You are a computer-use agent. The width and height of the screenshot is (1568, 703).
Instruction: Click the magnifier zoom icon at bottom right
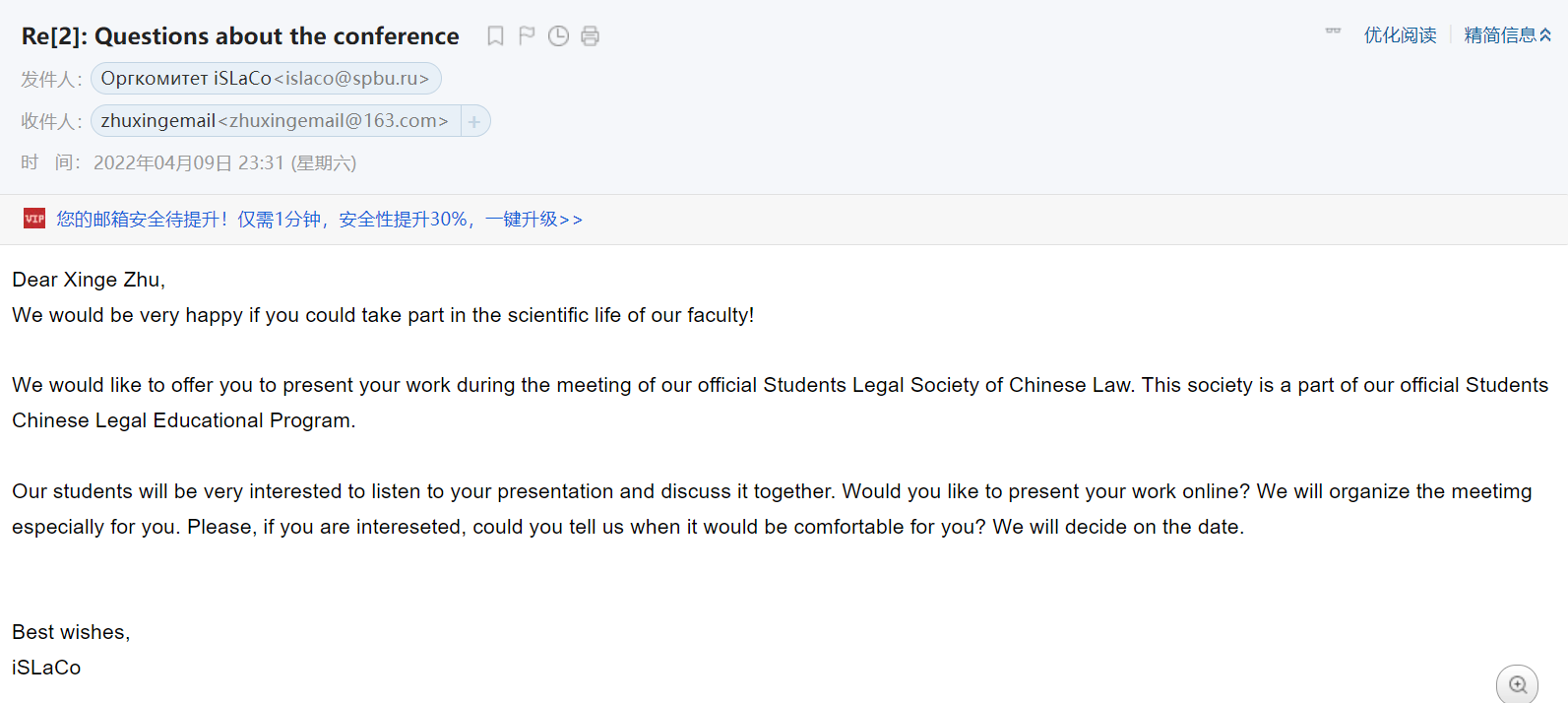click(x=1517, y=684)
